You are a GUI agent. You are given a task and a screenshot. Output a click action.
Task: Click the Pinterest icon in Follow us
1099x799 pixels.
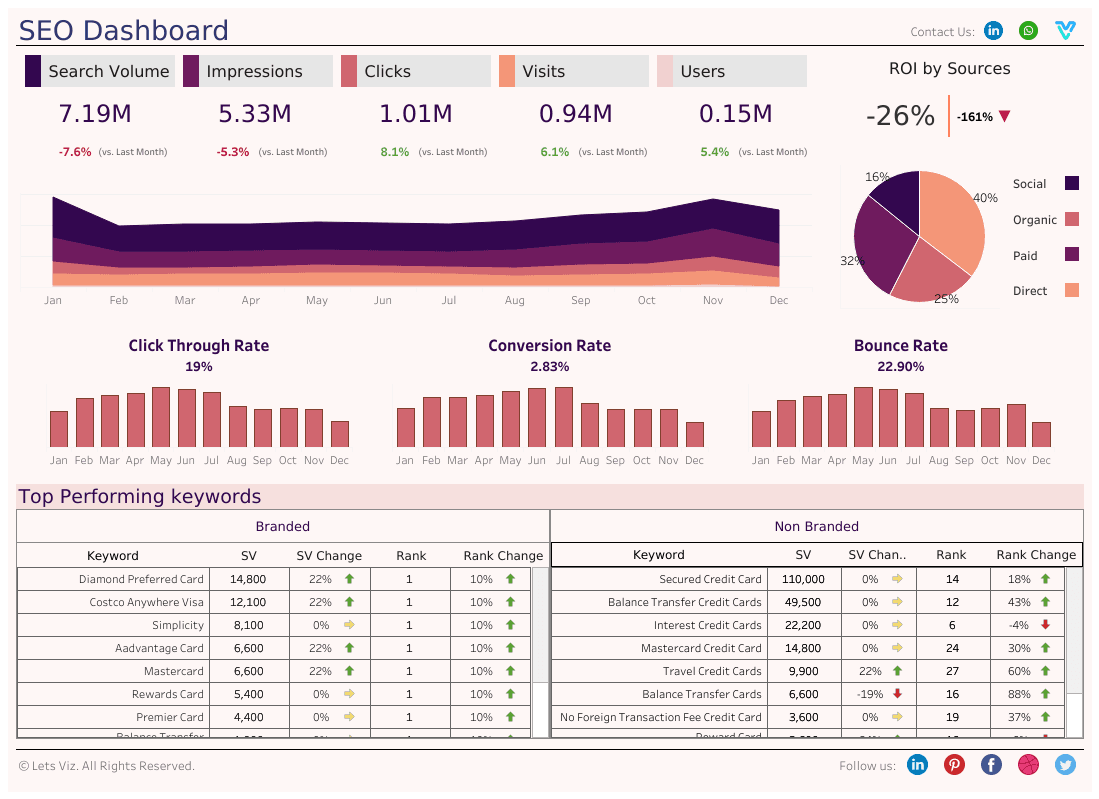pos(954,764)
